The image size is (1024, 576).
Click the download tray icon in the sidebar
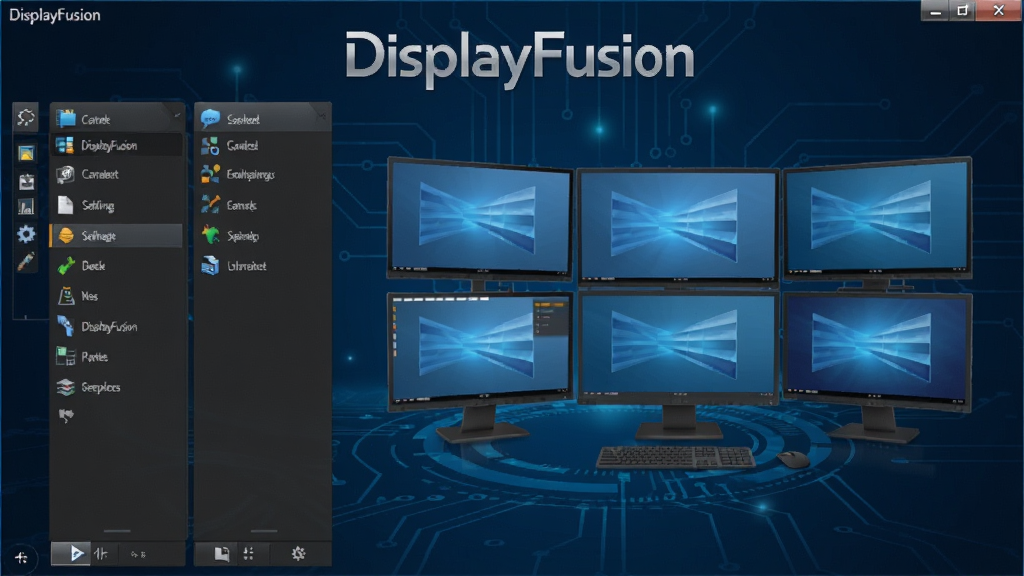[x=26, y=182]
